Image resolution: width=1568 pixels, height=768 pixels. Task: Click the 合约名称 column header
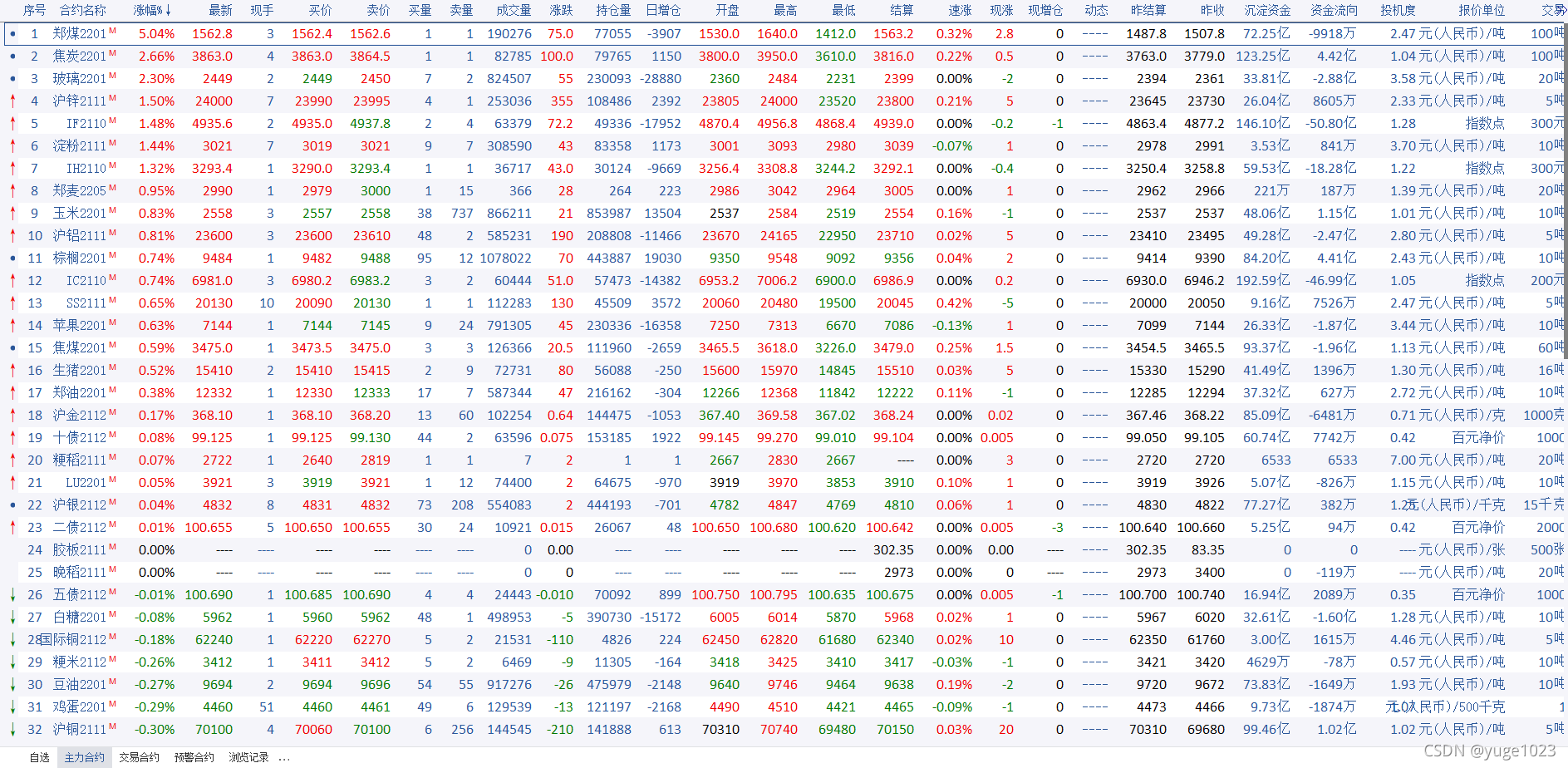click(83, 10)
